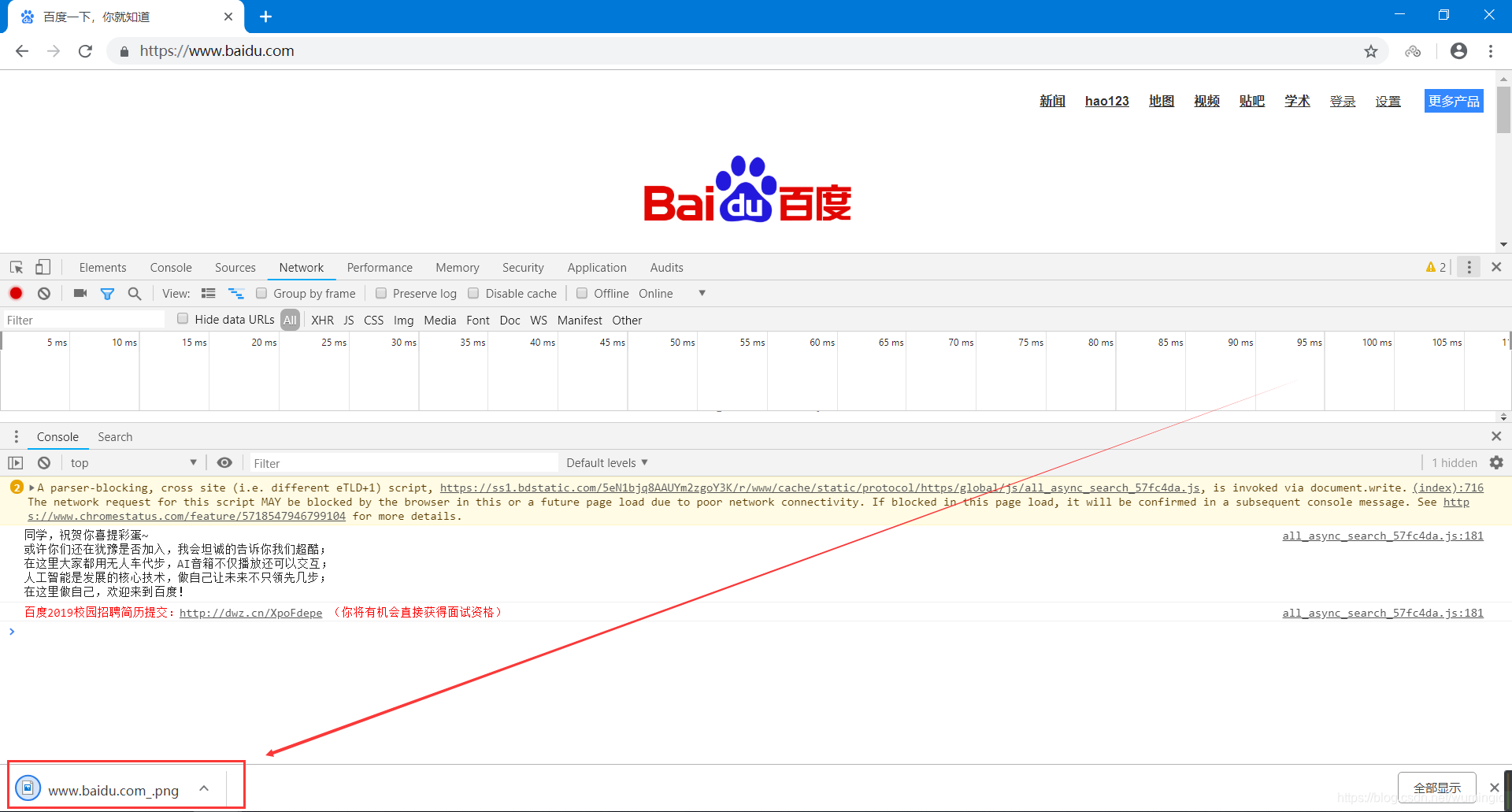
Task: Open the Chrome profile avatar
Action: (x=1458, y=51)
